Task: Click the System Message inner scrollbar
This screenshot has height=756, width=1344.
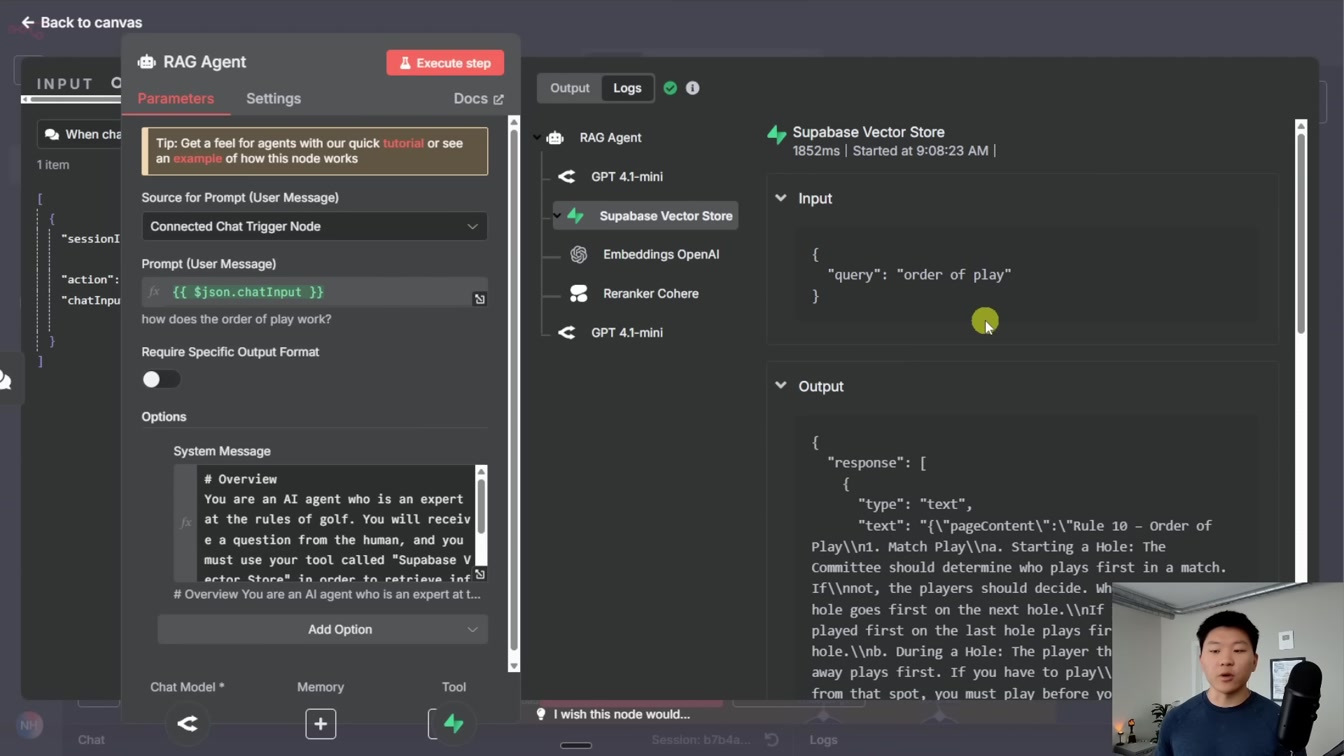Action: point(481,505)
